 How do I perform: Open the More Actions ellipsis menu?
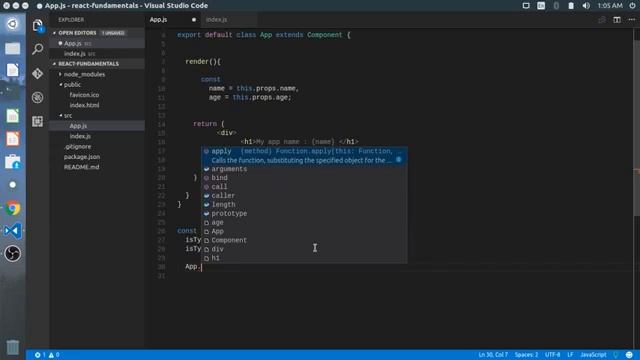click(631, 20)
